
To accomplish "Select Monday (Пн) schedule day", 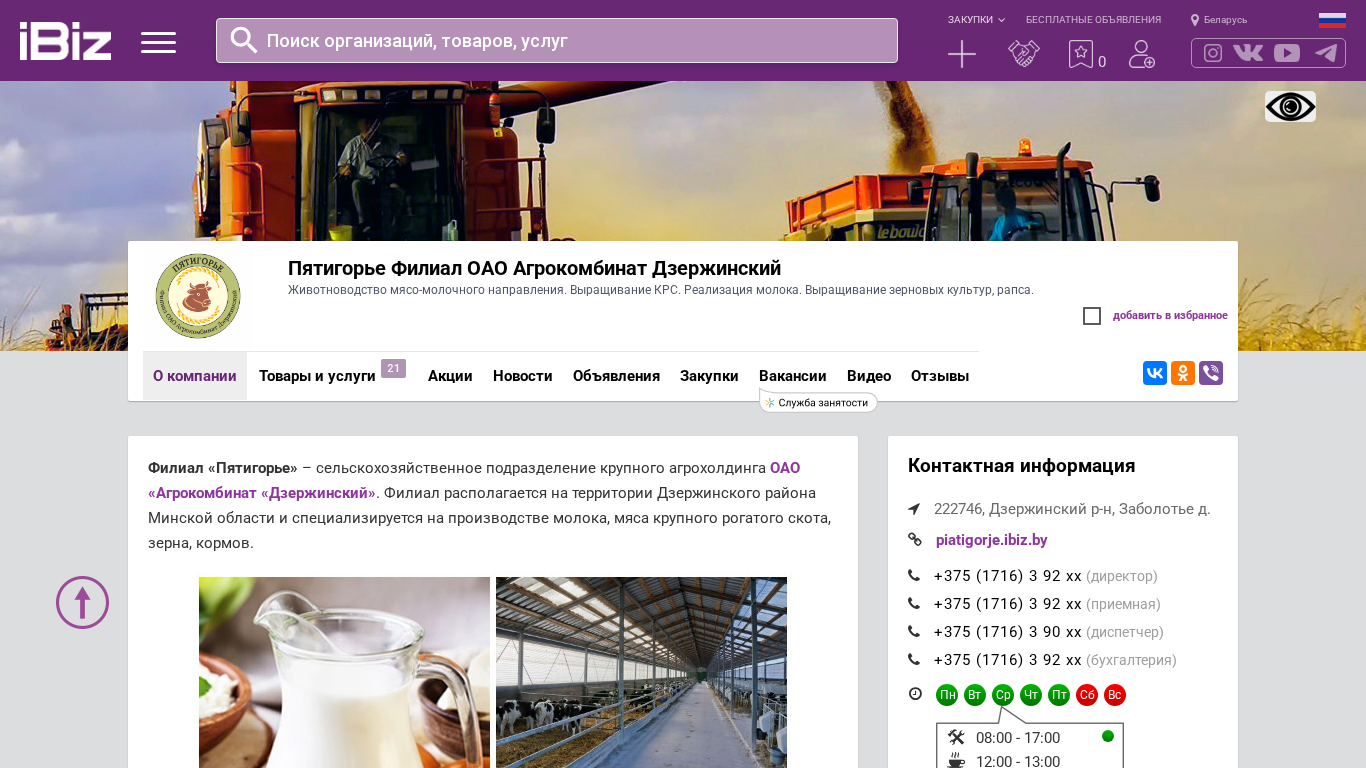I will click(947, 695).
